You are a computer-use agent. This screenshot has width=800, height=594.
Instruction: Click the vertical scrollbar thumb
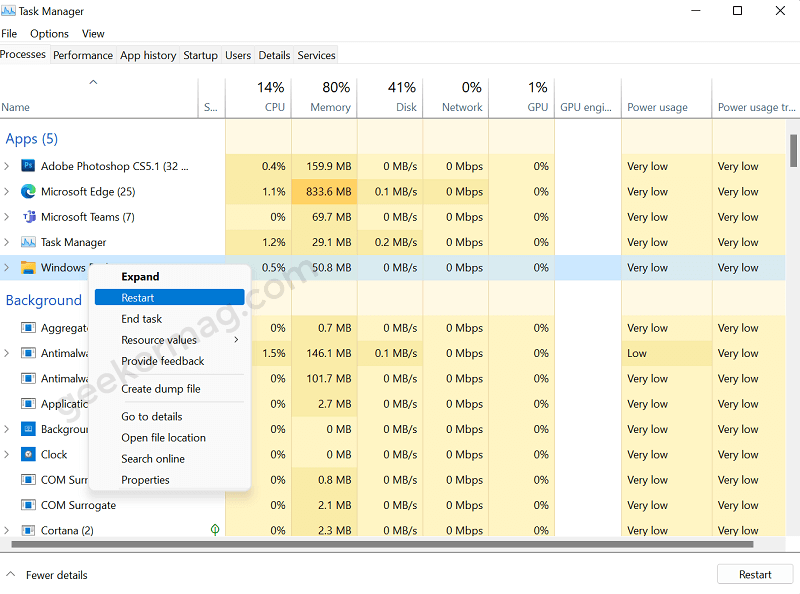793,151
